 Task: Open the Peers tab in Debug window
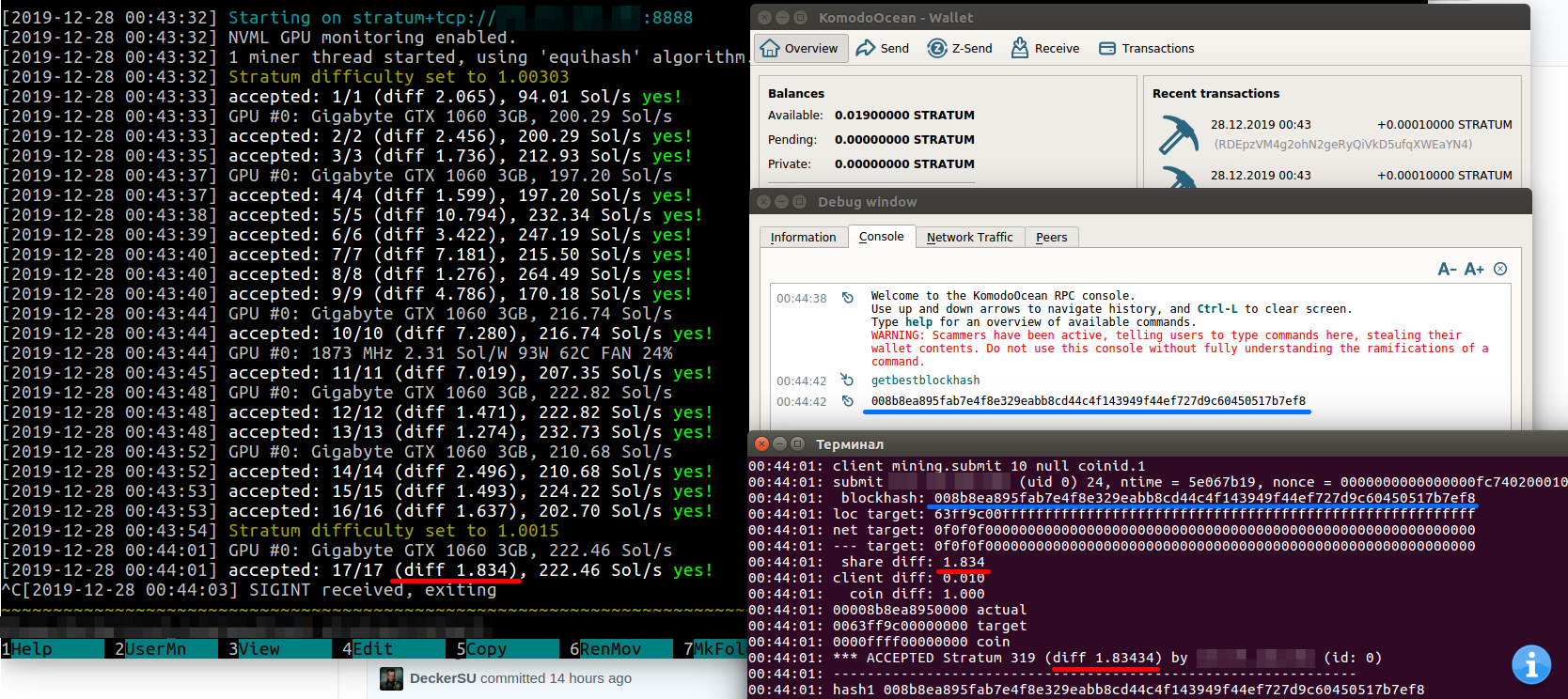(1051, 237)
